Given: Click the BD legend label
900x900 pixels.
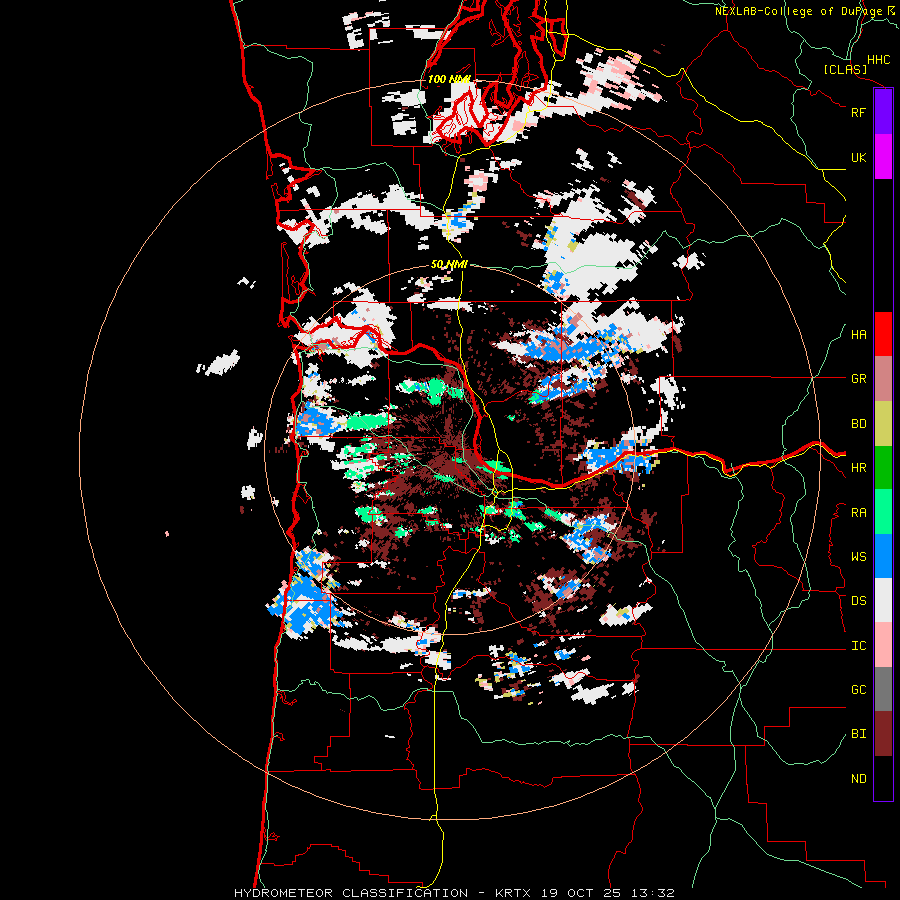Looking at the screenshot, I should pyautogui.click(x=858, y=424).
